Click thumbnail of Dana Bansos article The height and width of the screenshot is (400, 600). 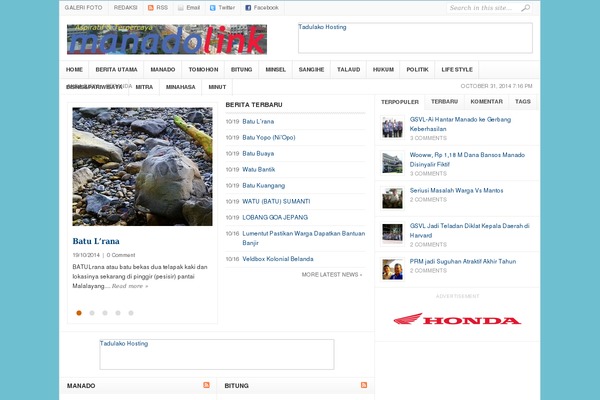[x=392, y=163]
